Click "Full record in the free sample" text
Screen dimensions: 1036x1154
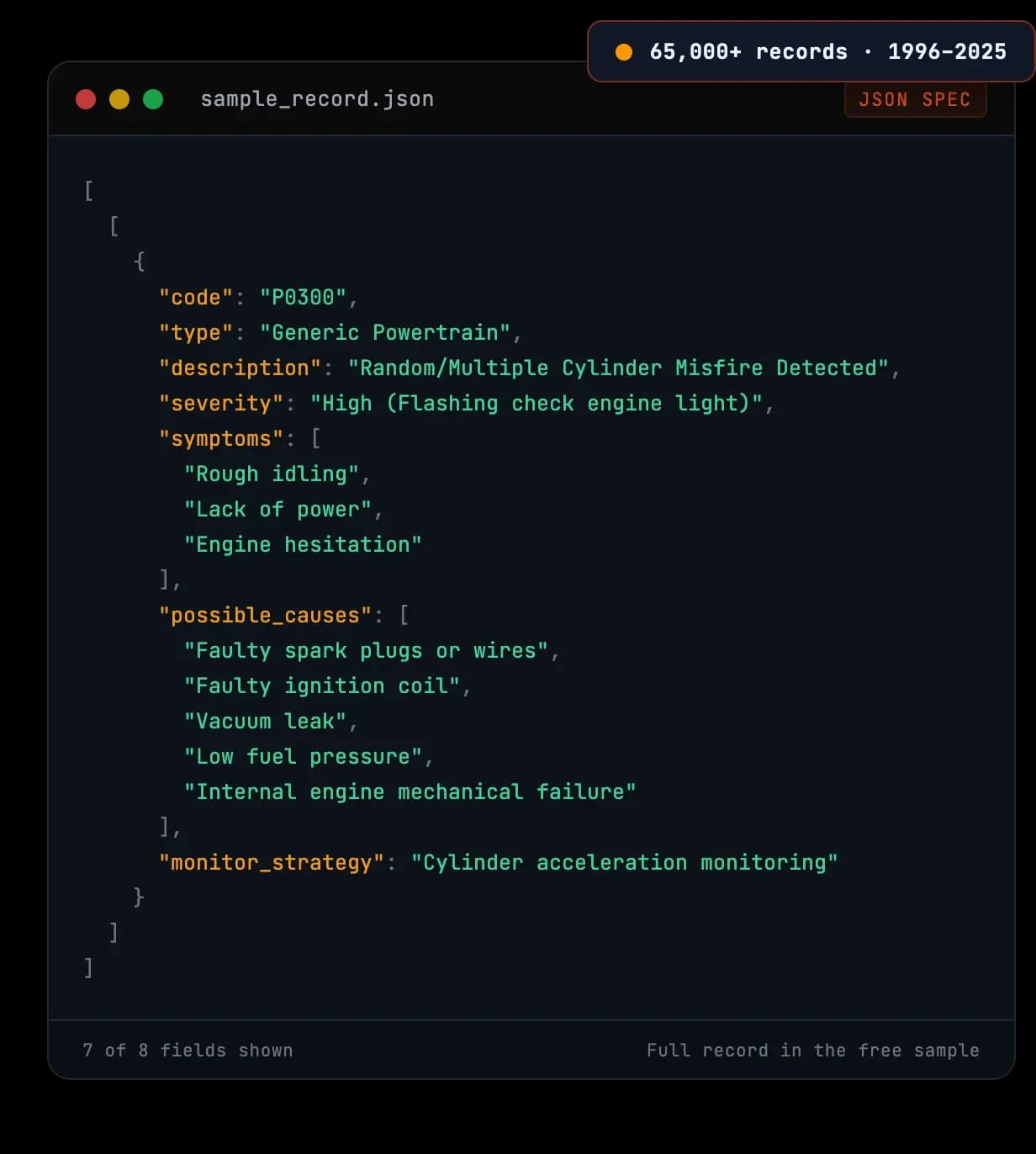(x=813, y=1050)
